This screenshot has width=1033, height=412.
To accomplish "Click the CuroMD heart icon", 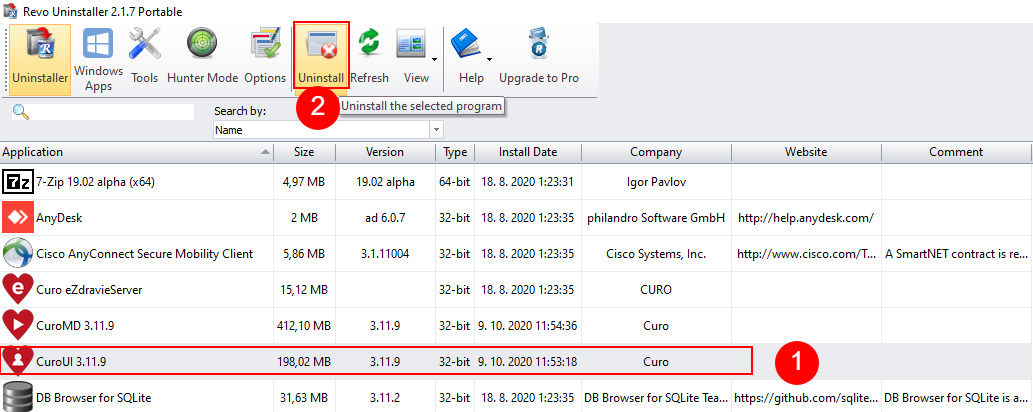I will coord(18,325).
